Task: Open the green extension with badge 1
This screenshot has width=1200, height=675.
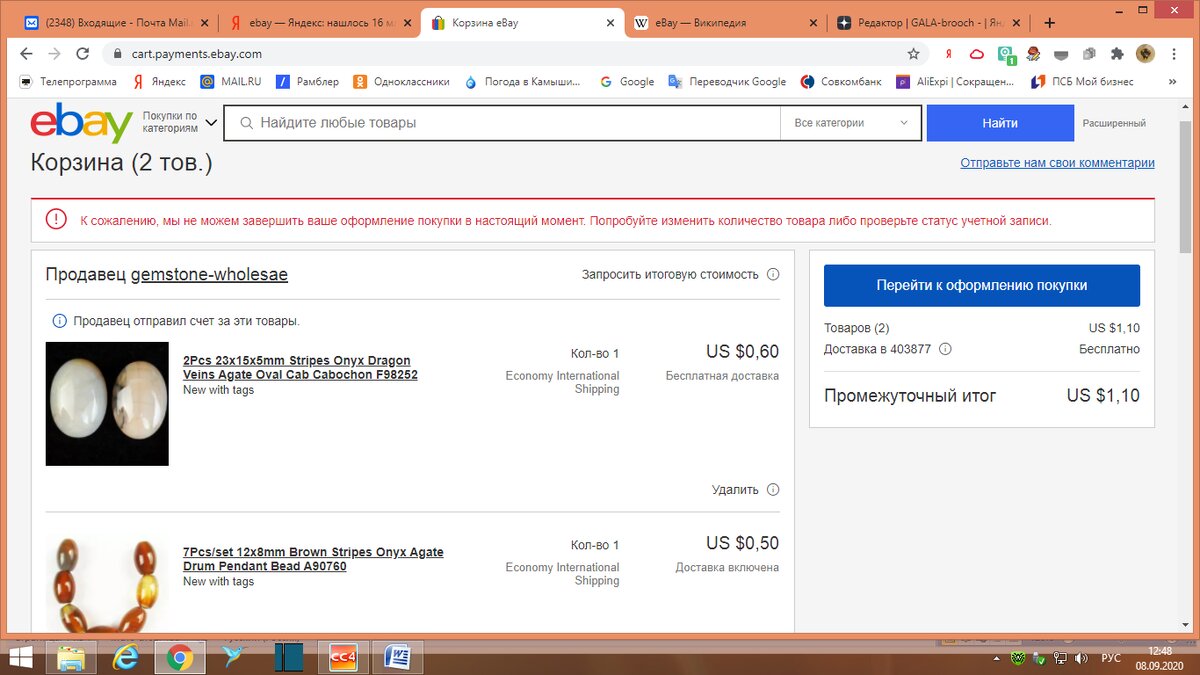Action: [x=1007, y=54]
